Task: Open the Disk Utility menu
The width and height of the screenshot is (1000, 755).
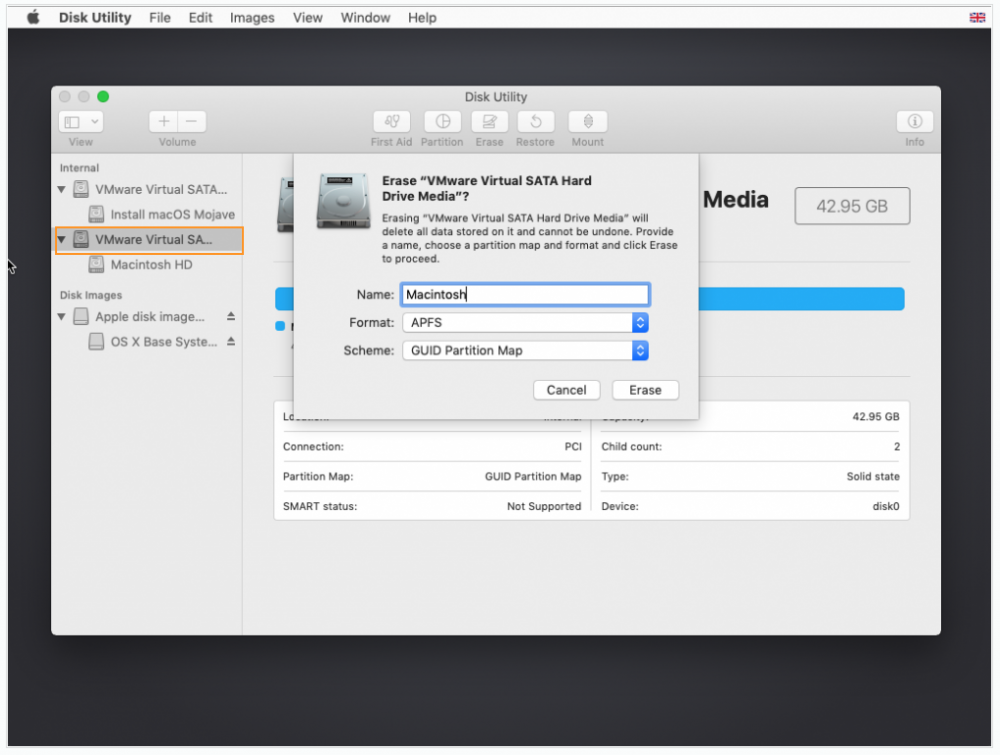Action: (95, 18)
